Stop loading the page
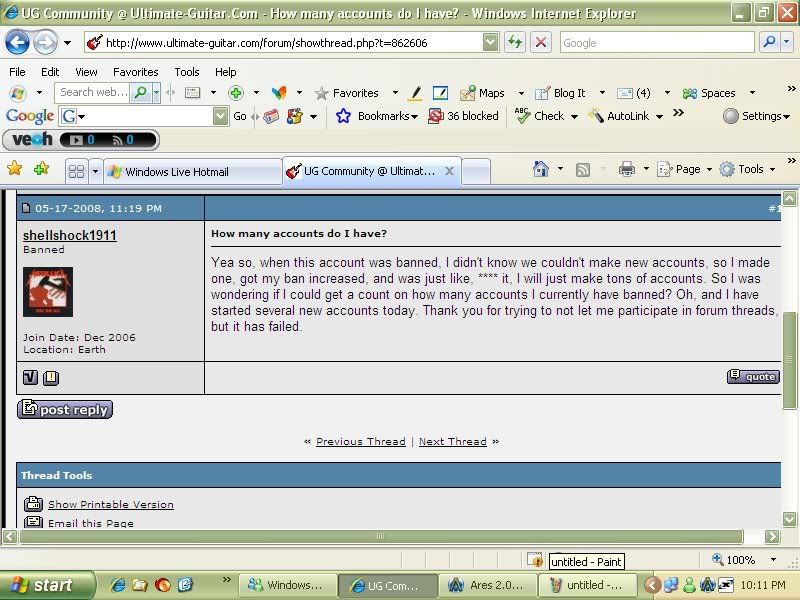The image size is (800, 600). tap(541, 42)
